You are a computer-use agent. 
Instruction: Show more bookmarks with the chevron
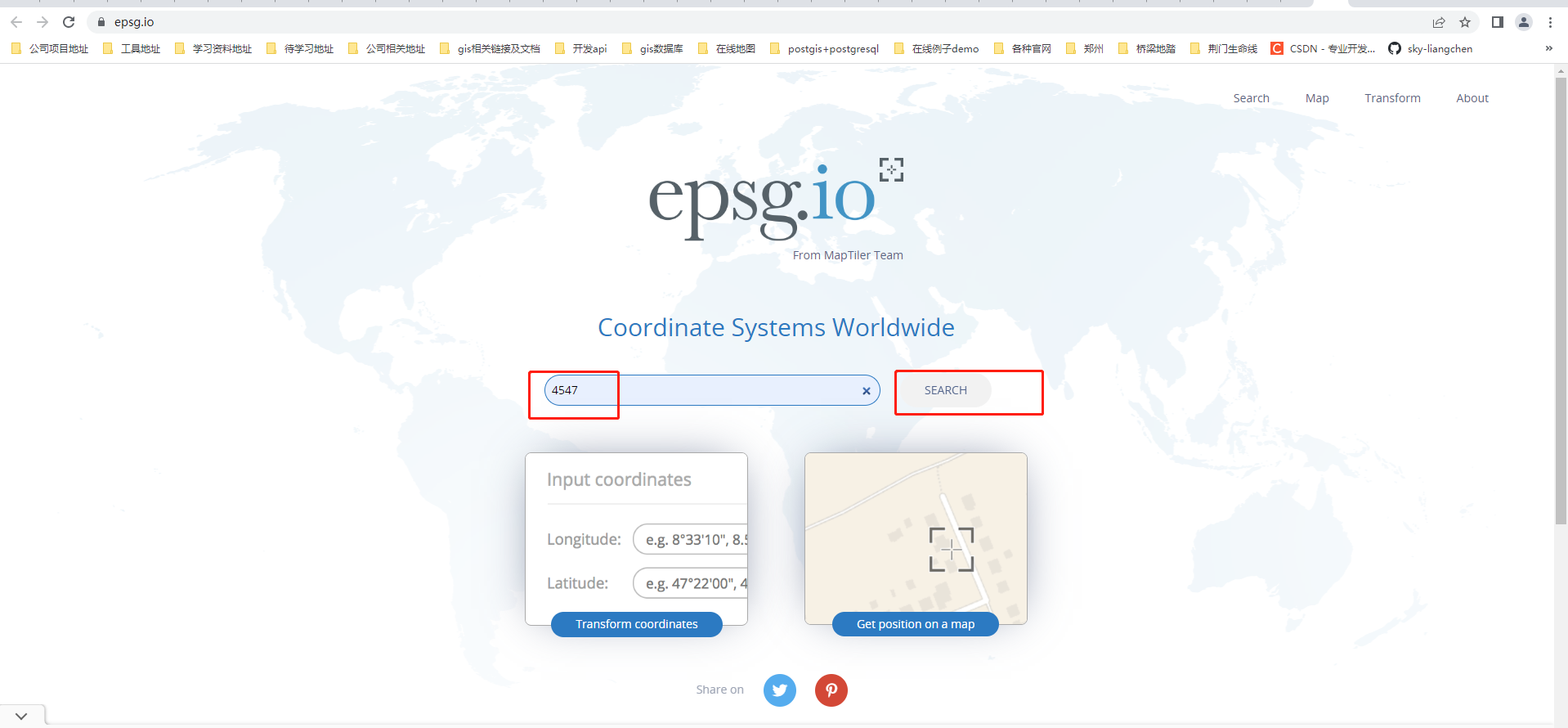[x=1548, y=48]
